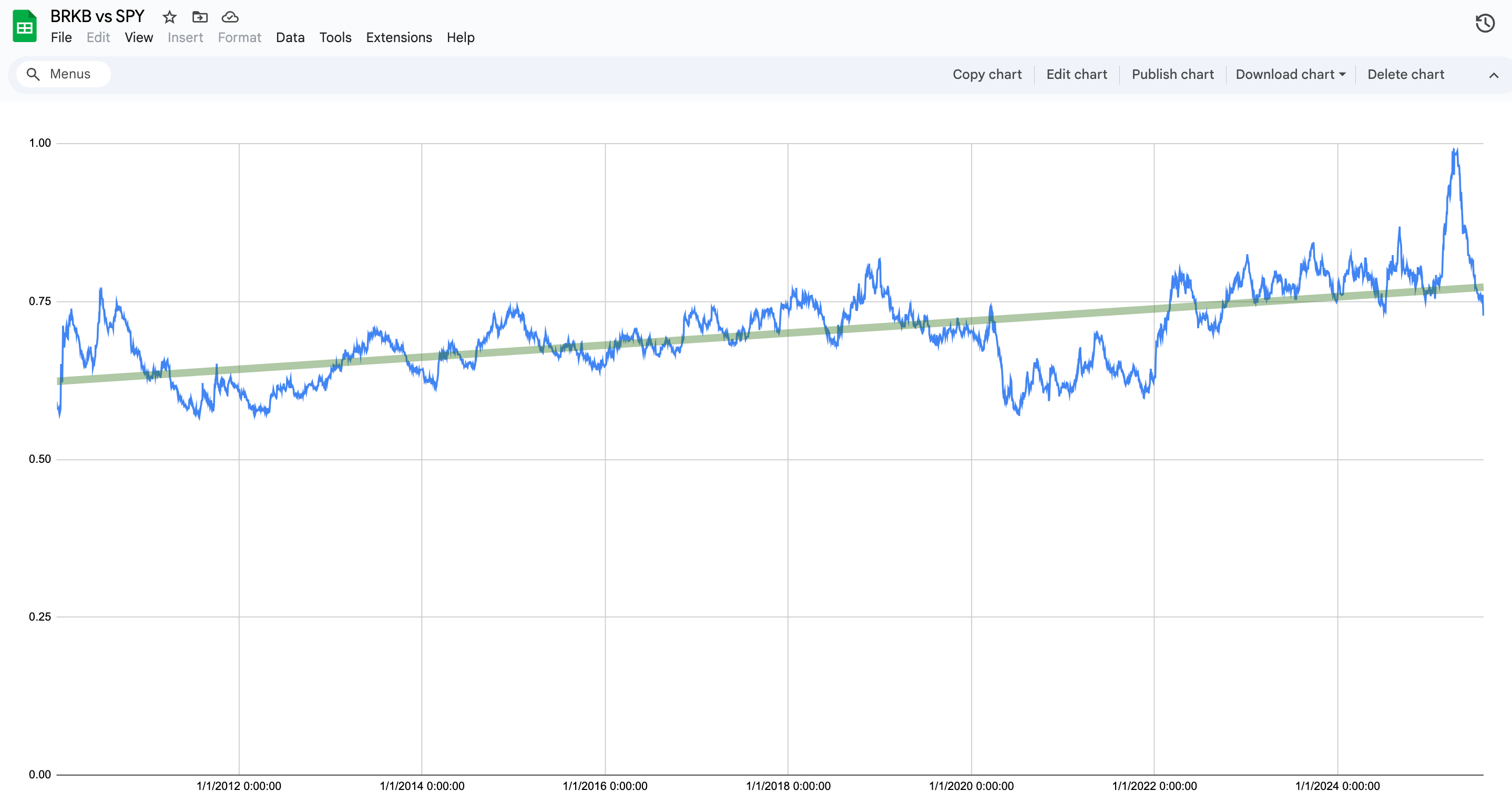
Task: Open the View menu
Action: (x=138, y=37)
